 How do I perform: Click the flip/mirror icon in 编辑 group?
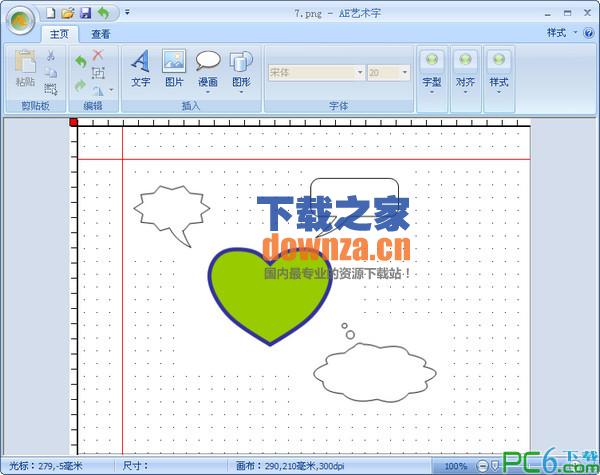click(98, 90)
